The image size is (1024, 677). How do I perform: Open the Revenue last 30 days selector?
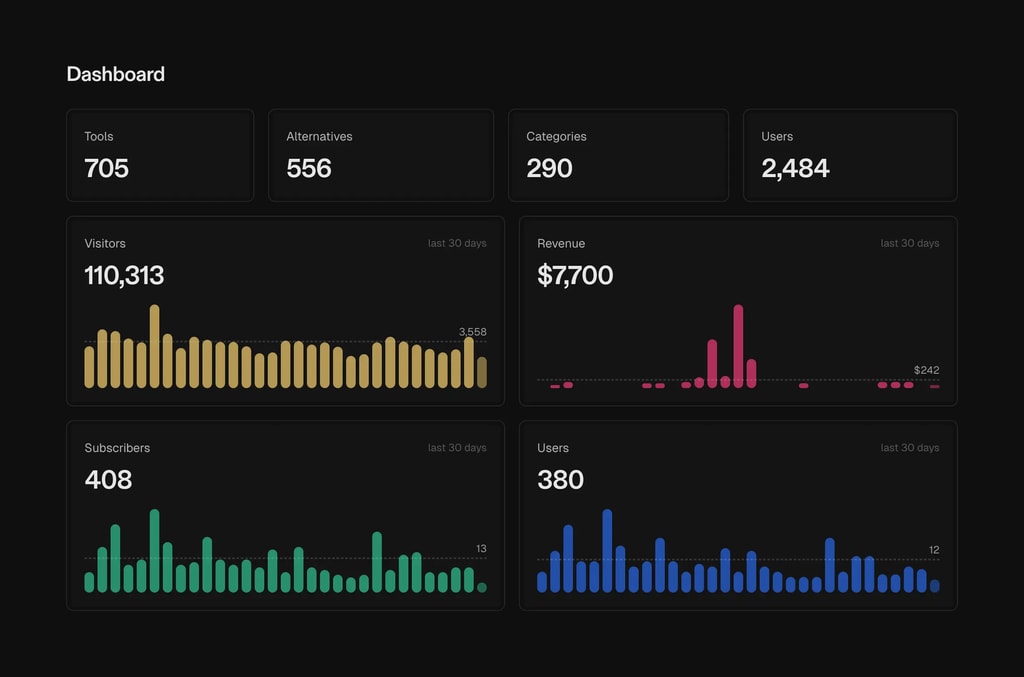coord(908,242)
